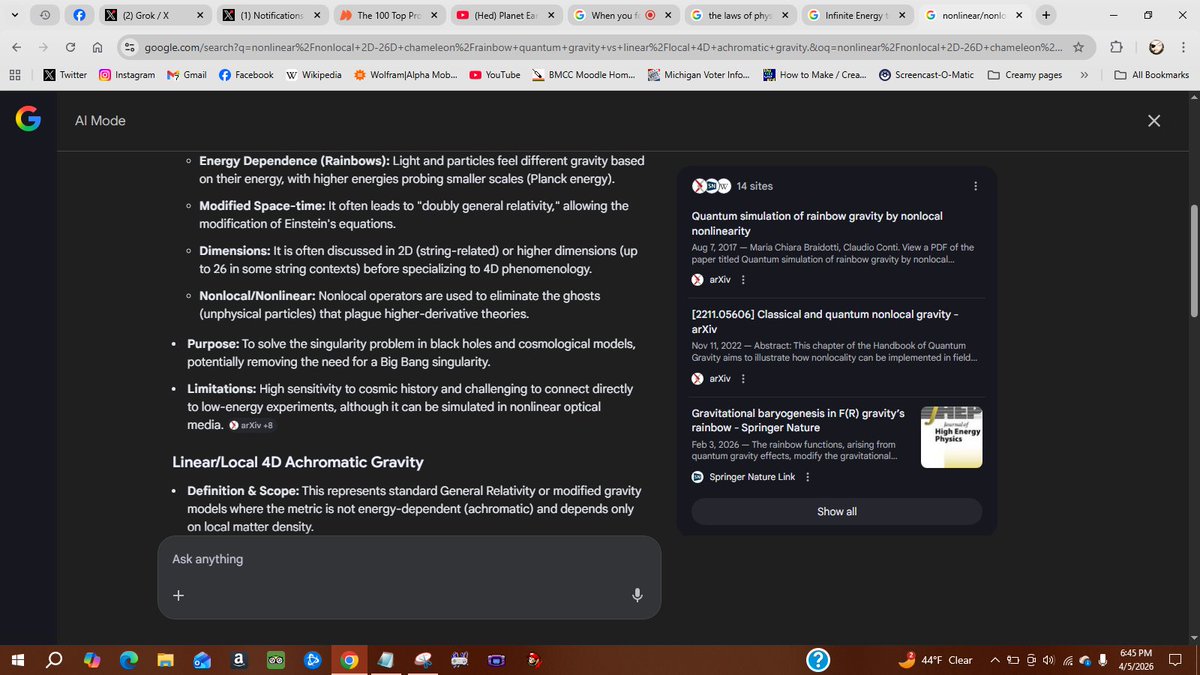The width and height of the screenshot is (1200, 675).
Task: Open the tab search dropdown arrow
Action: [15, 15]
